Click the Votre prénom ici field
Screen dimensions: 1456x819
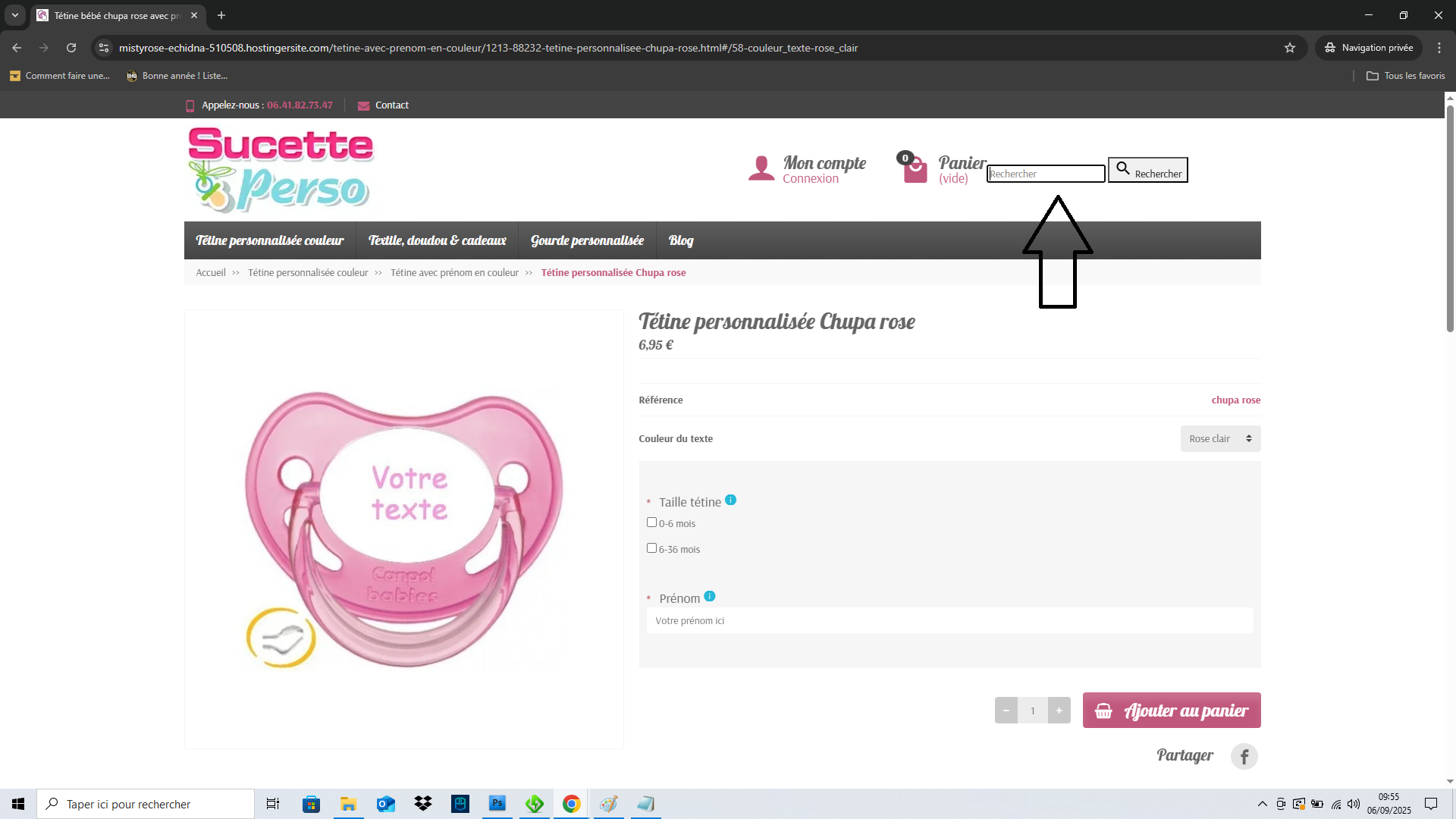[x=949, y=620]
